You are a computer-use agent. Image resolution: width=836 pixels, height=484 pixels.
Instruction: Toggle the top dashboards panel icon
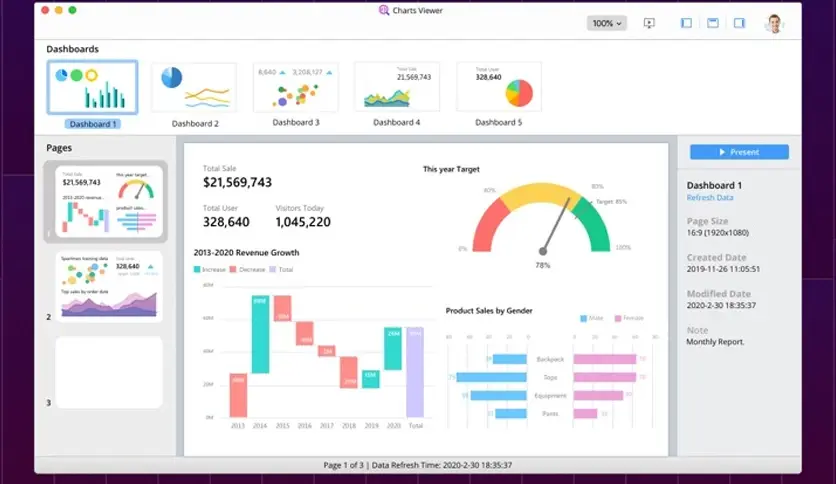pos(713,23)
